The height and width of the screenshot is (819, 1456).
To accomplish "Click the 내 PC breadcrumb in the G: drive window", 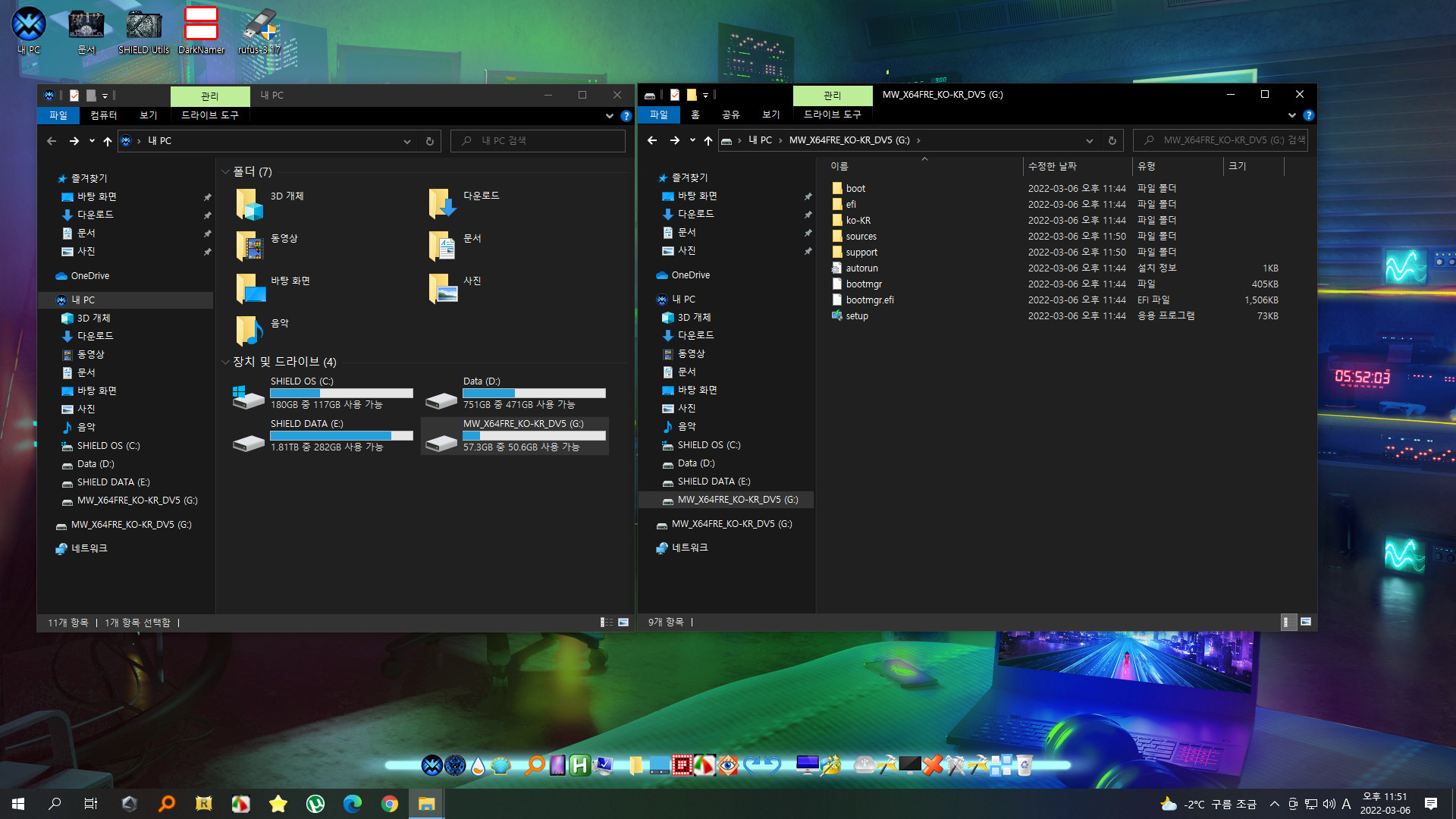I will pyautogui.click(x=760, y=140).
